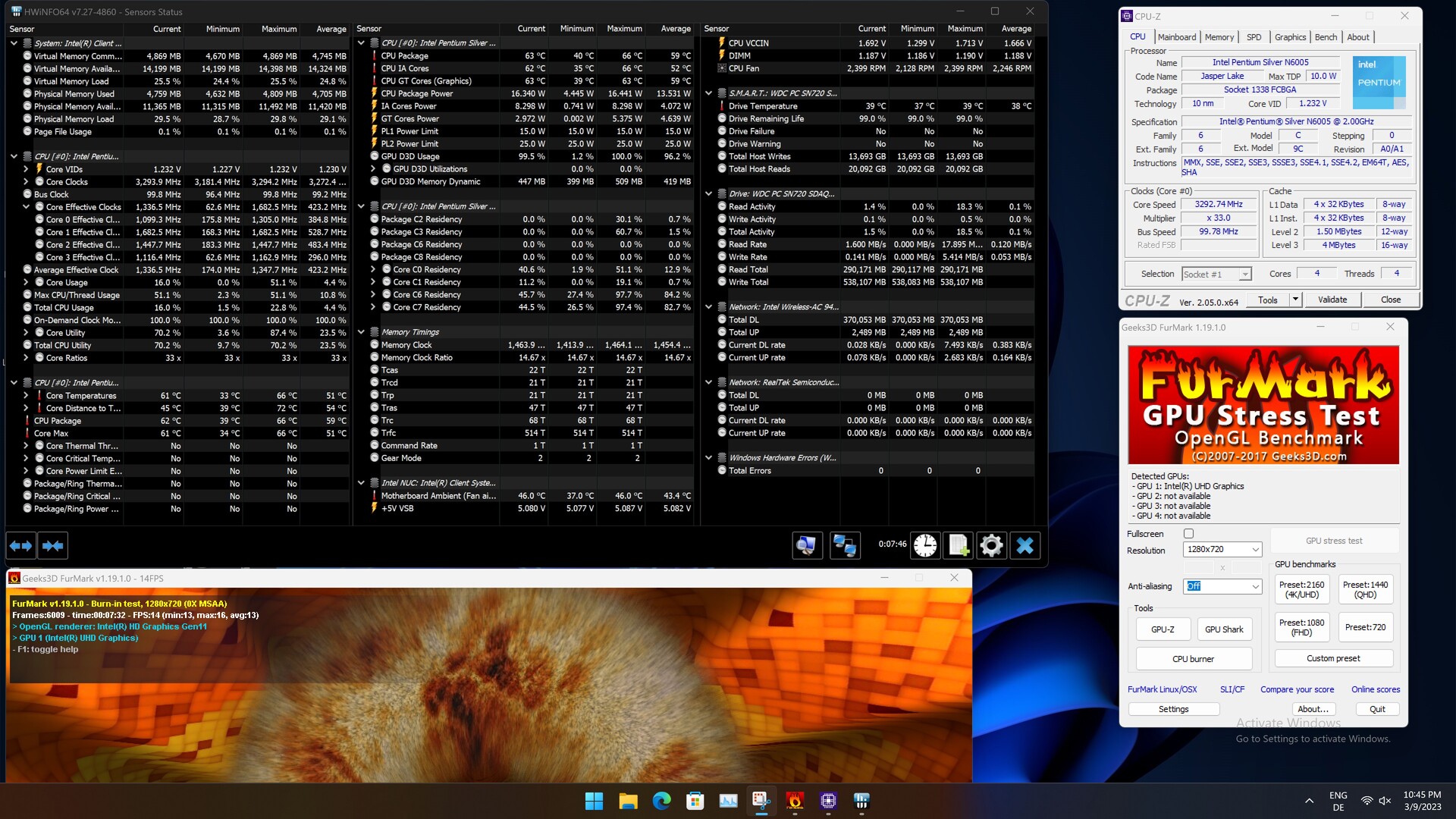Image resolution: width=1456 pixels, height=819 pixels.
Task: Open Compare your score link
Action: tap(1297, 689)
